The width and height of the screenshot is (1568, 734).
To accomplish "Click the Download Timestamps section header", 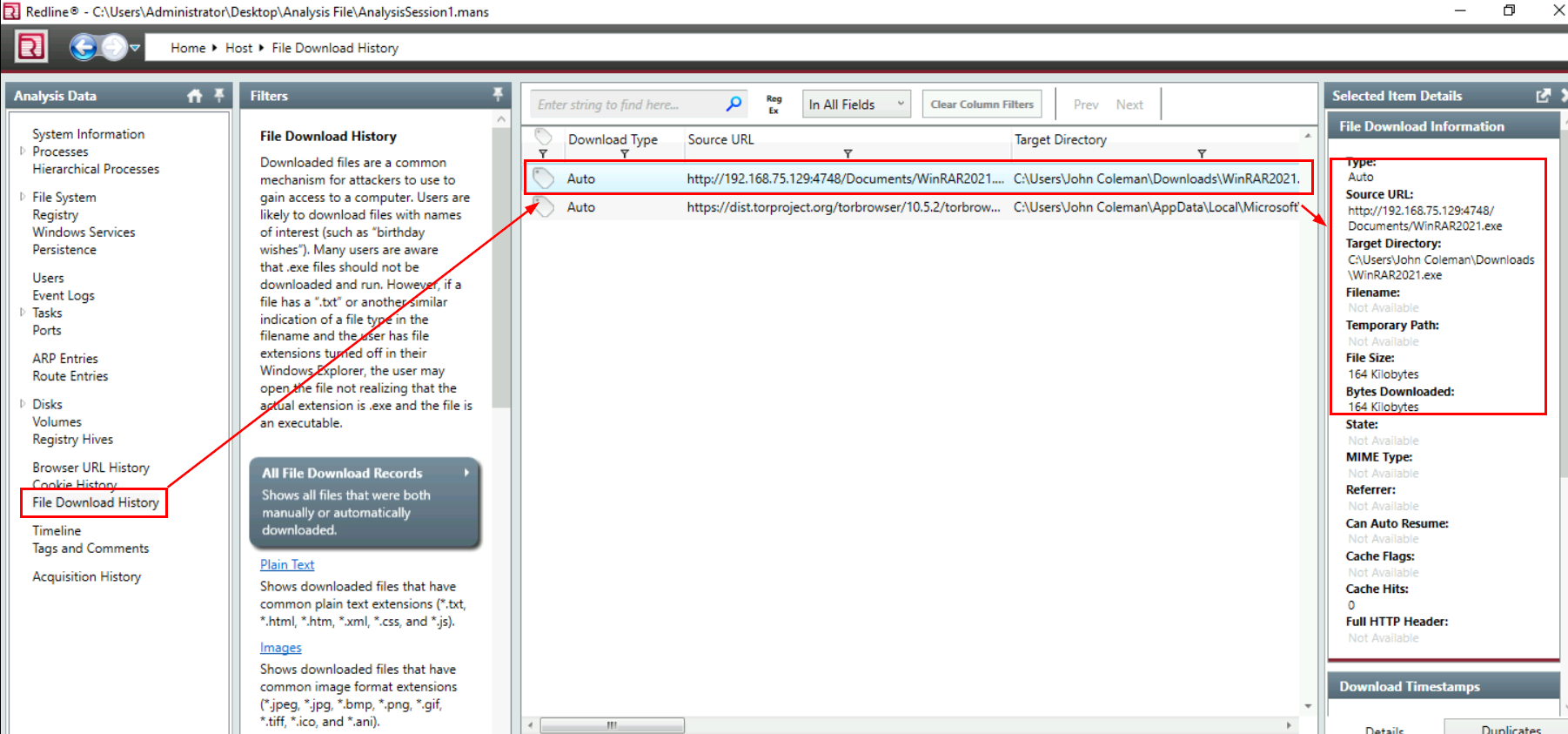I will click(1444, 686).
